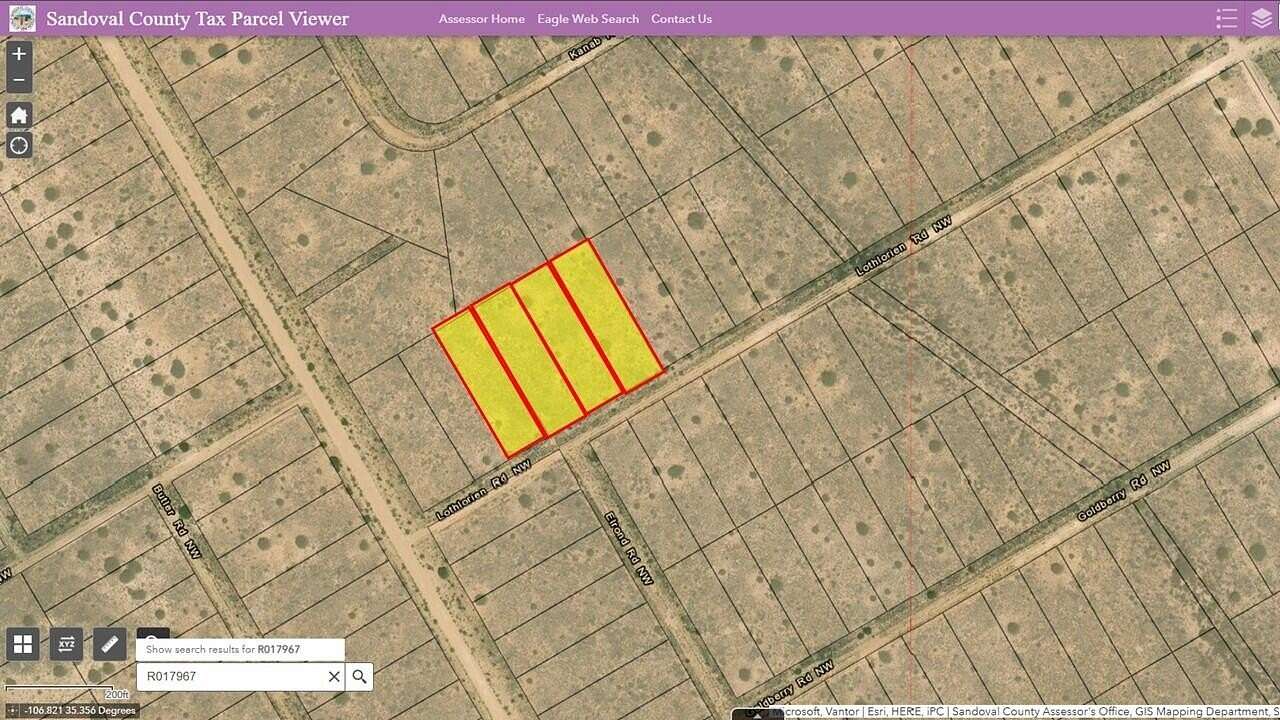Open the Layer List icon
Image resolution: width=1280 pixels, height=720 pixels.
(x=1262, y=18)
